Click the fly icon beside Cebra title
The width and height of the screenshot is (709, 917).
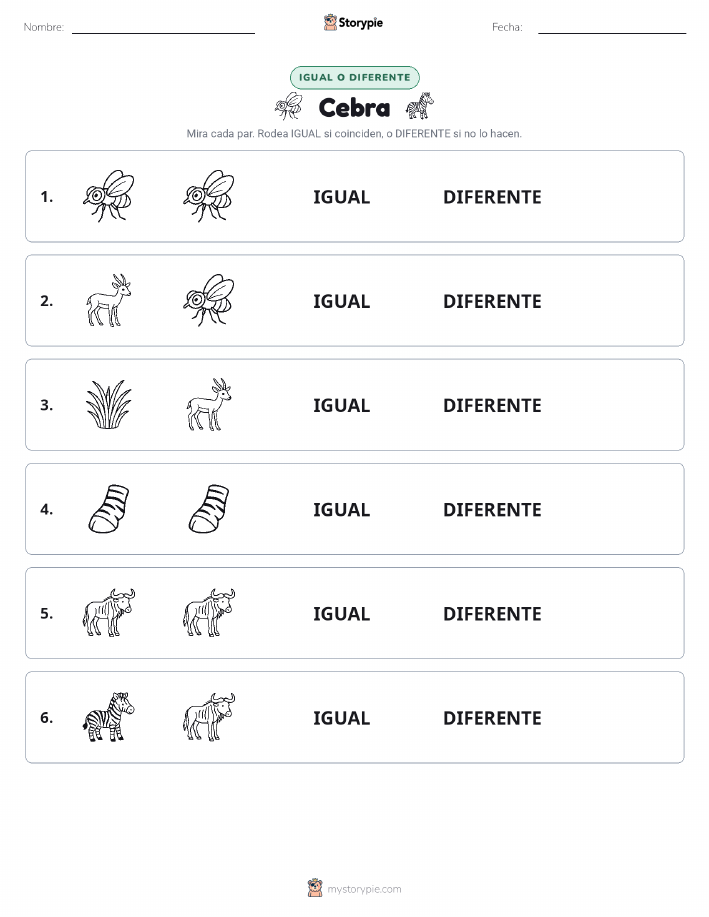click(289, 106)
